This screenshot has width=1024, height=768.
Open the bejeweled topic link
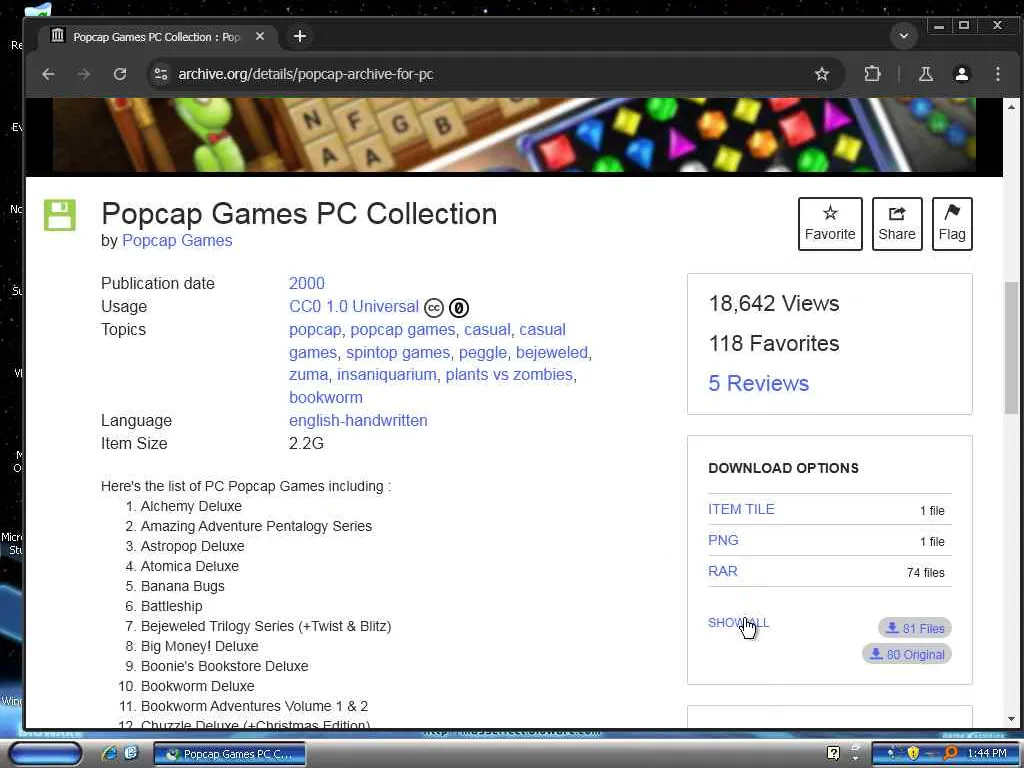(x=552, y=353)
